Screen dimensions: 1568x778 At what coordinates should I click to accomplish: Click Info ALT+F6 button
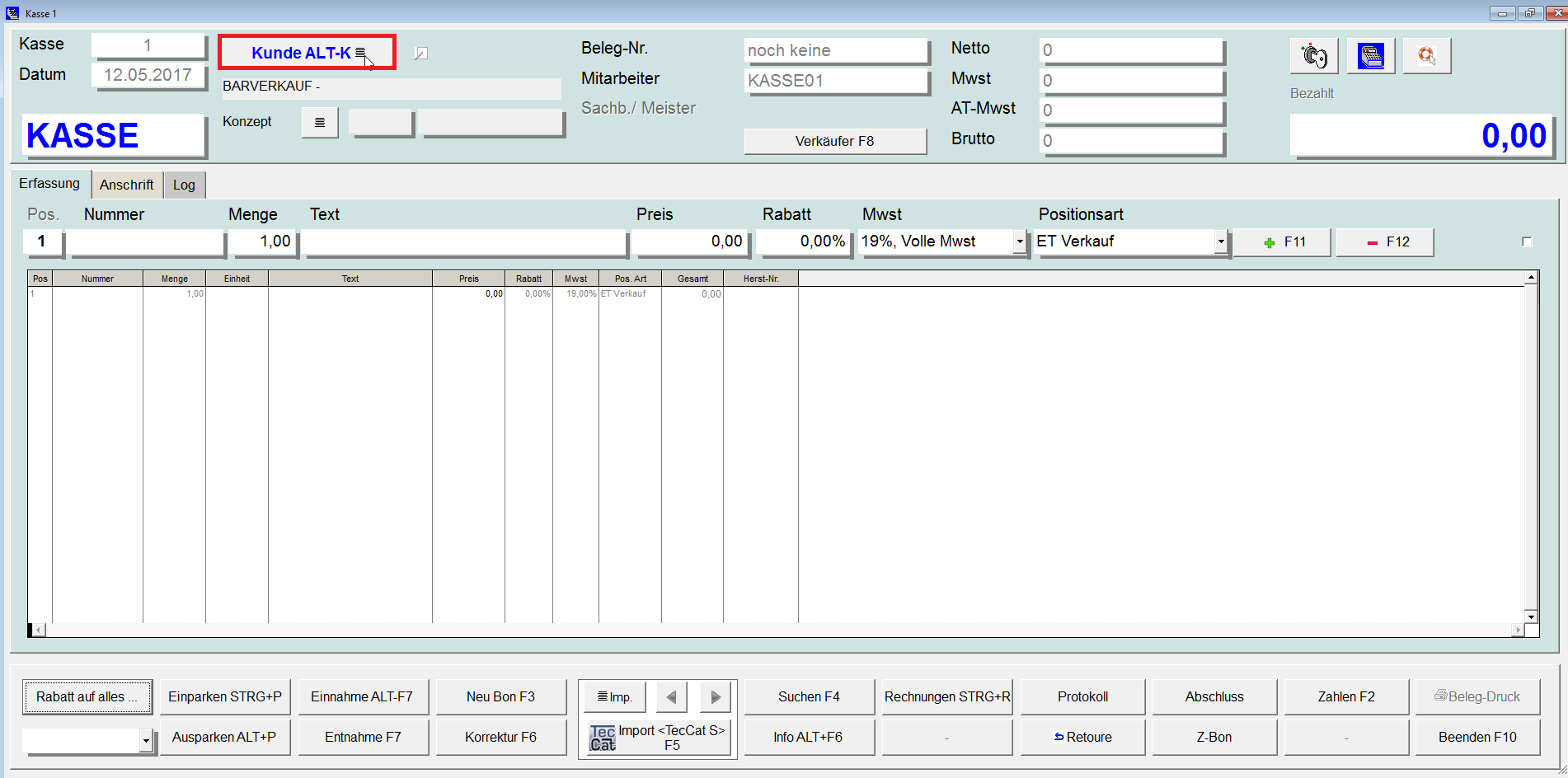click(809, 737)
